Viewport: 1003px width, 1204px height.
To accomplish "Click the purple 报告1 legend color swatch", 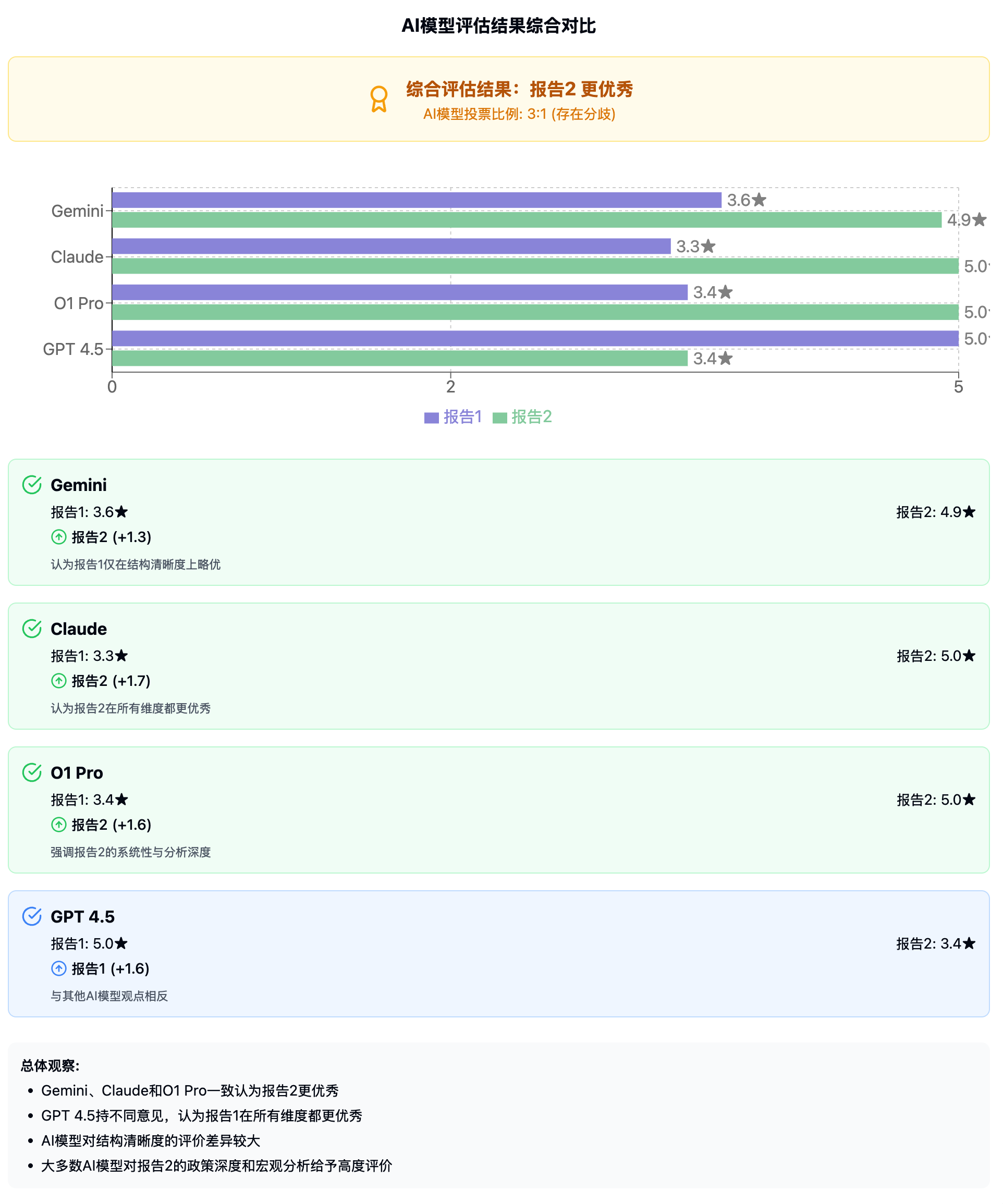I will coord(431,418).
